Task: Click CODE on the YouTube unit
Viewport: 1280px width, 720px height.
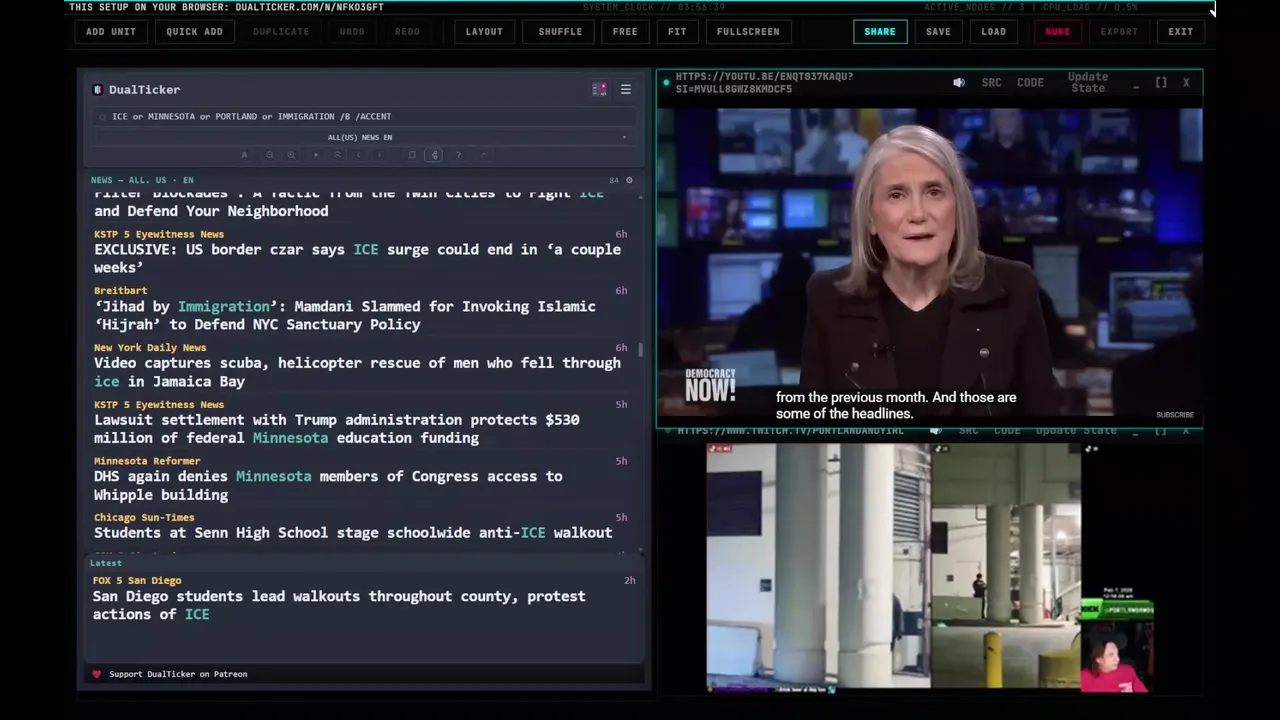Action: click(1030, 83)
